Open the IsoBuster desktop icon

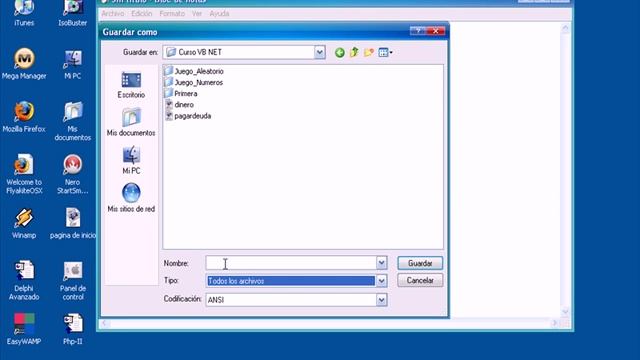[x=72, y=13]
